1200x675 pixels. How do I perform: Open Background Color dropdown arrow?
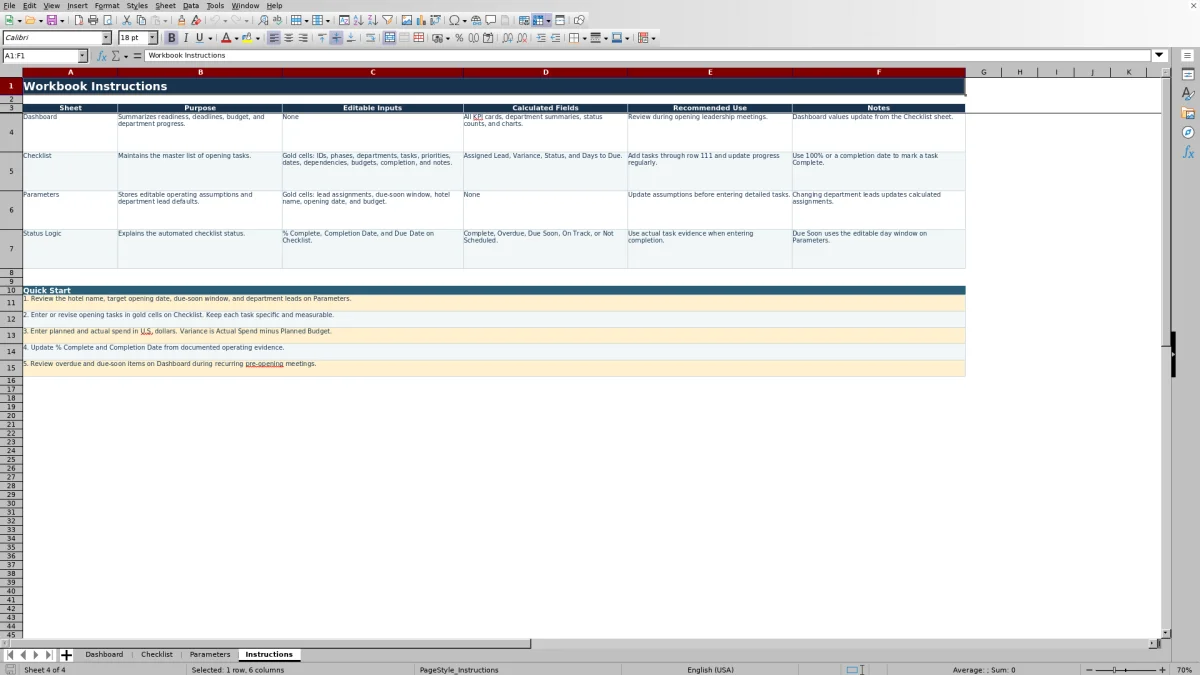click(258, 38)
